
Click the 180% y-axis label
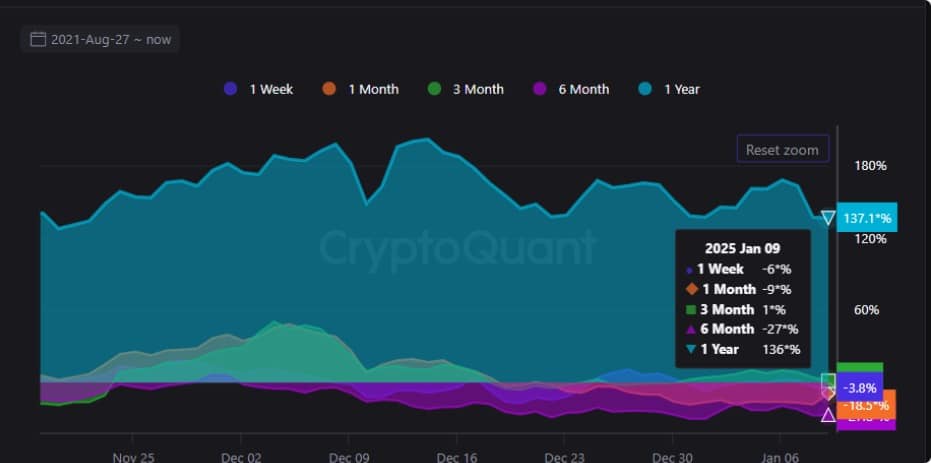coord(870,165)
